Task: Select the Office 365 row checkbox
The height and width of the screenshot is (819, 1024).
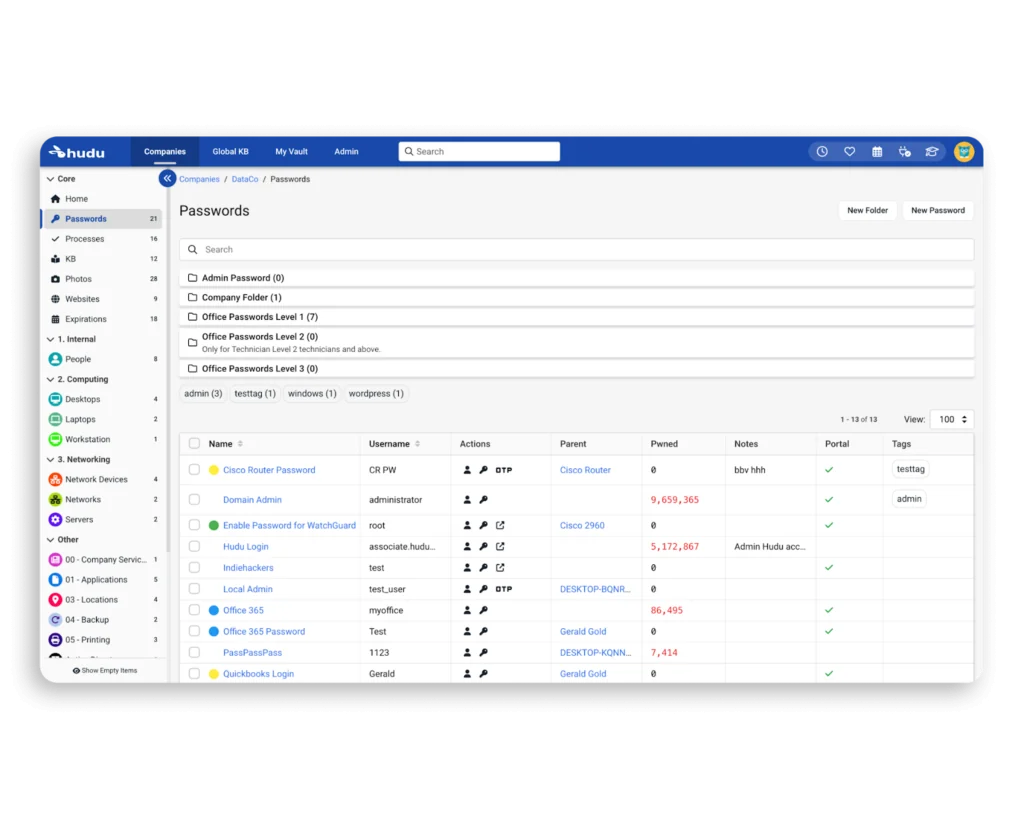Action: pyautogui.click(x=195, y=610)
